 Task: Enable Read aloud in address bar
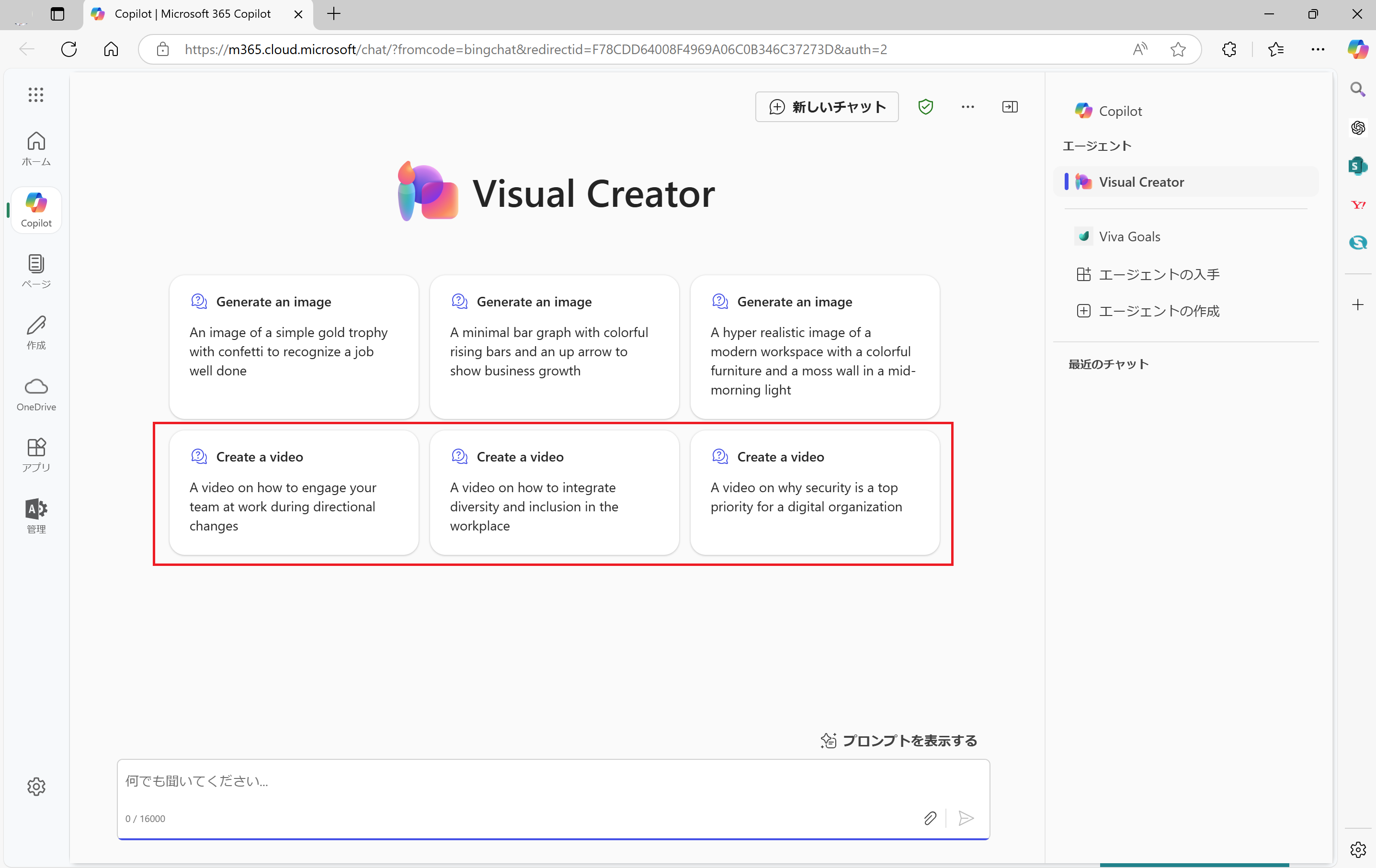(x=1140, y=49)
